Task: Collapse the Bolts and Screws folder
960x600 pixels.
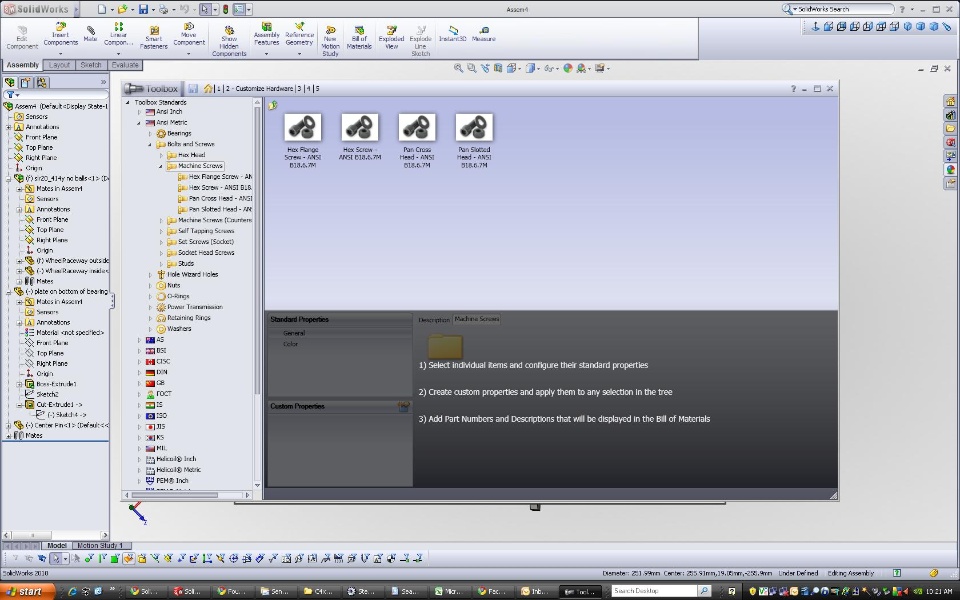Action: point(150,144)
